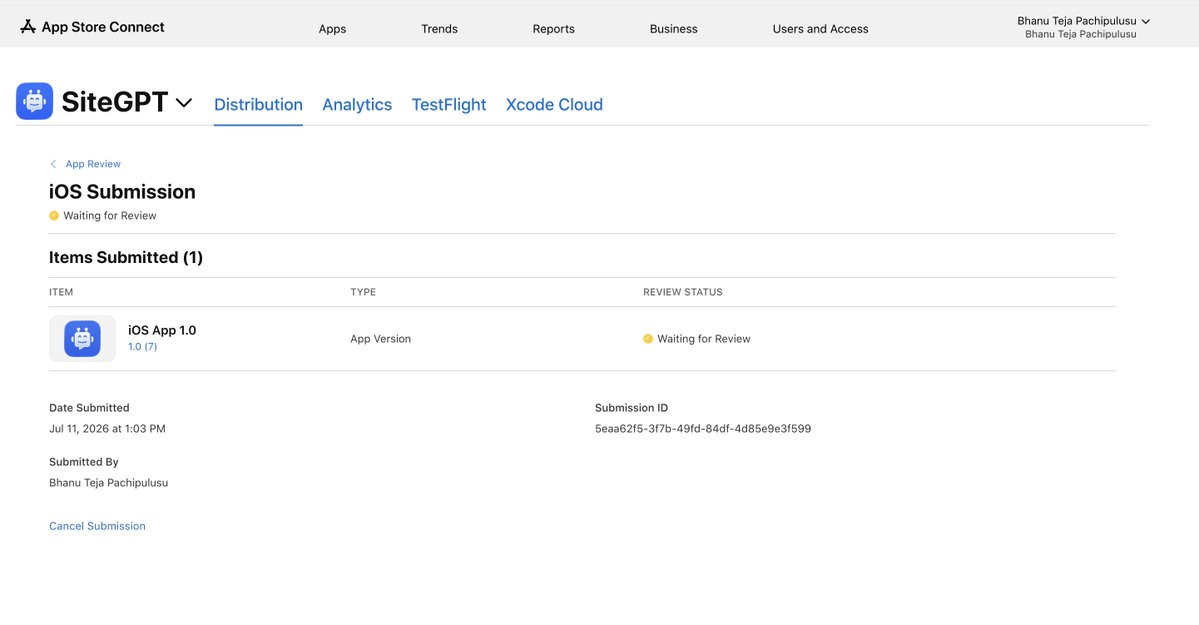This screenshot has height=625, width=1199.
Task: Switch to the TestFlight tab
Action: tap(449, 105)
